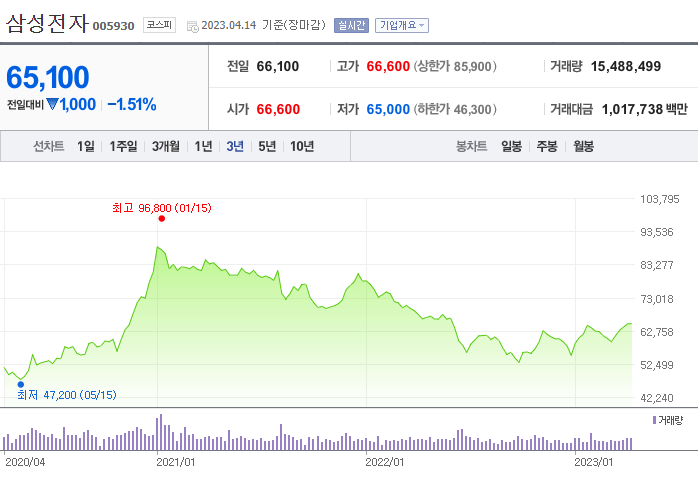Viewport: 698px width, 490px height.
Task: Click the 전일 value 66,100
Action: pyautogui.click(x=278, y=66)
